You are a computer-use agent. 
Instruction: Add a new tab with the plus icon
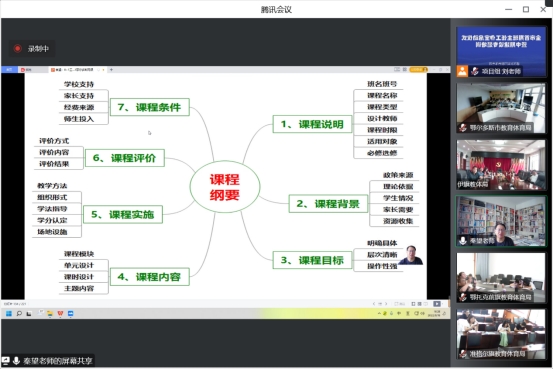click(111, 69)
